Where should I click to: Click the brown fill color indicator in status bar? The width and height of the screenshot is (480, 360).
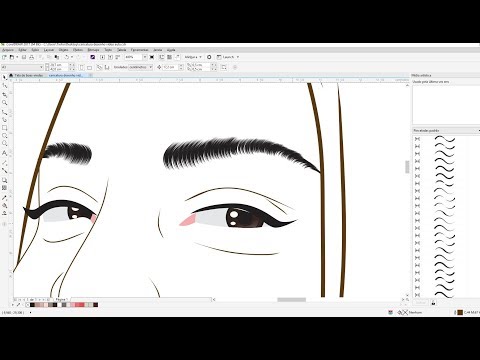click(460, 312)
